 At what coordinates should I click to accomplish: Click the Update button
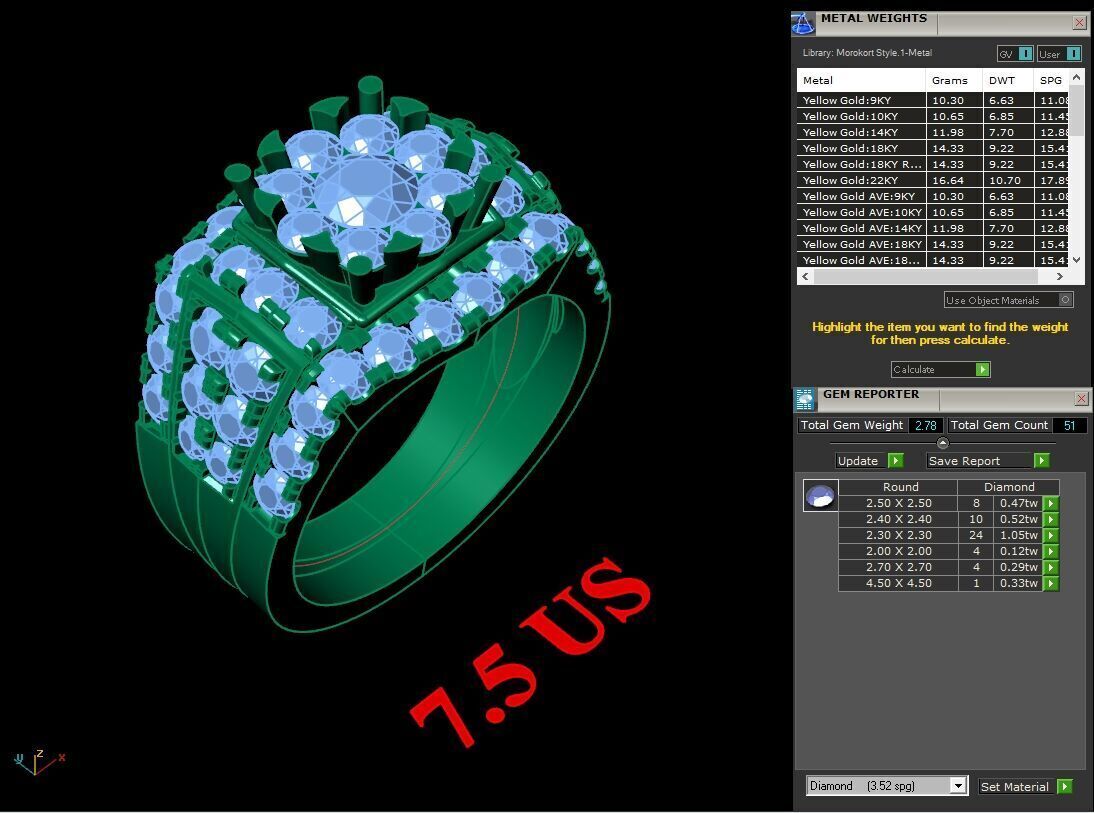point(862,461)
